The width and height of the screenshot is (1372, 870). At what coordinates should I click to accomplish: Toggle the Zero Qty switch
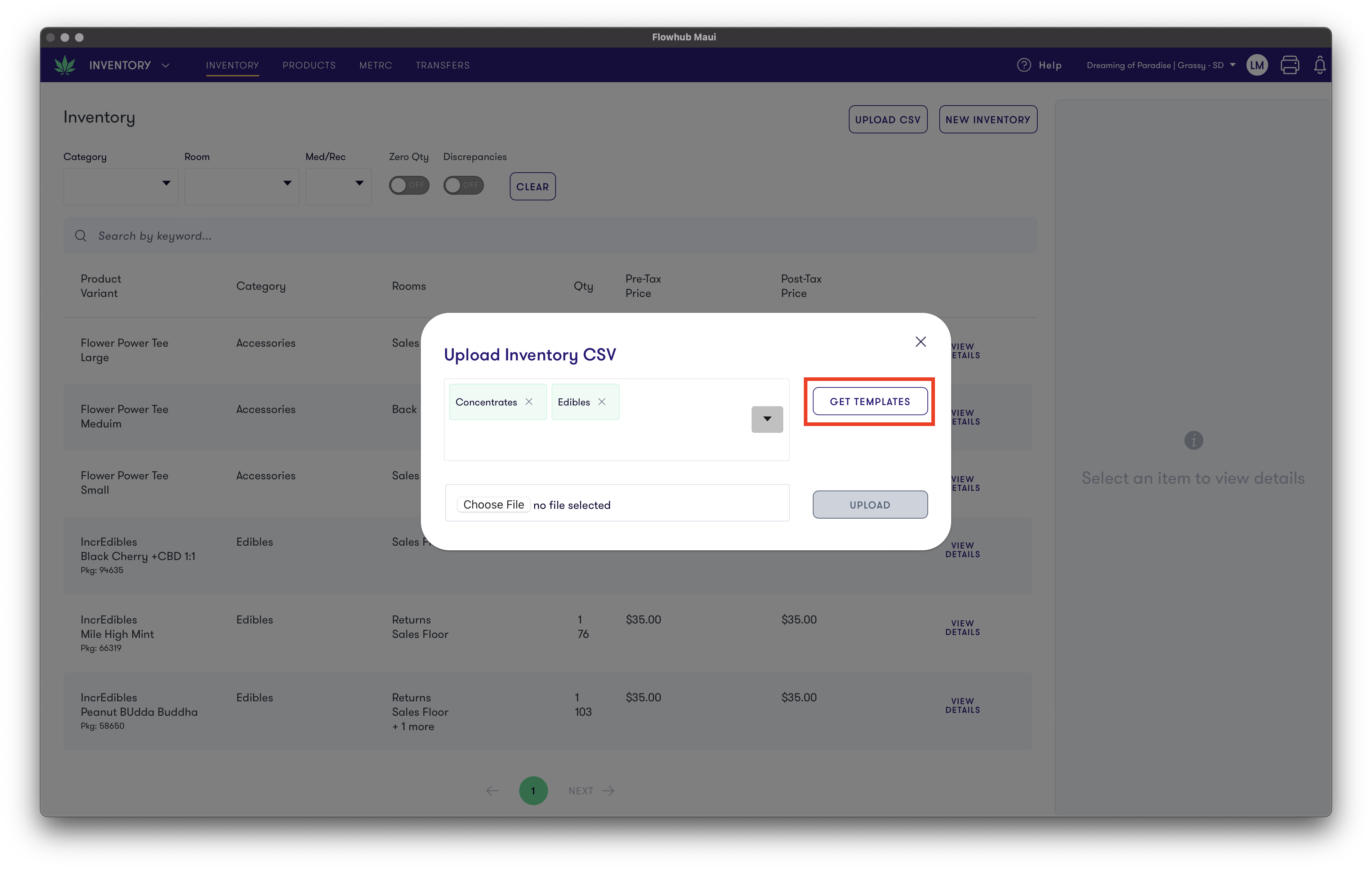click(409, 185)
